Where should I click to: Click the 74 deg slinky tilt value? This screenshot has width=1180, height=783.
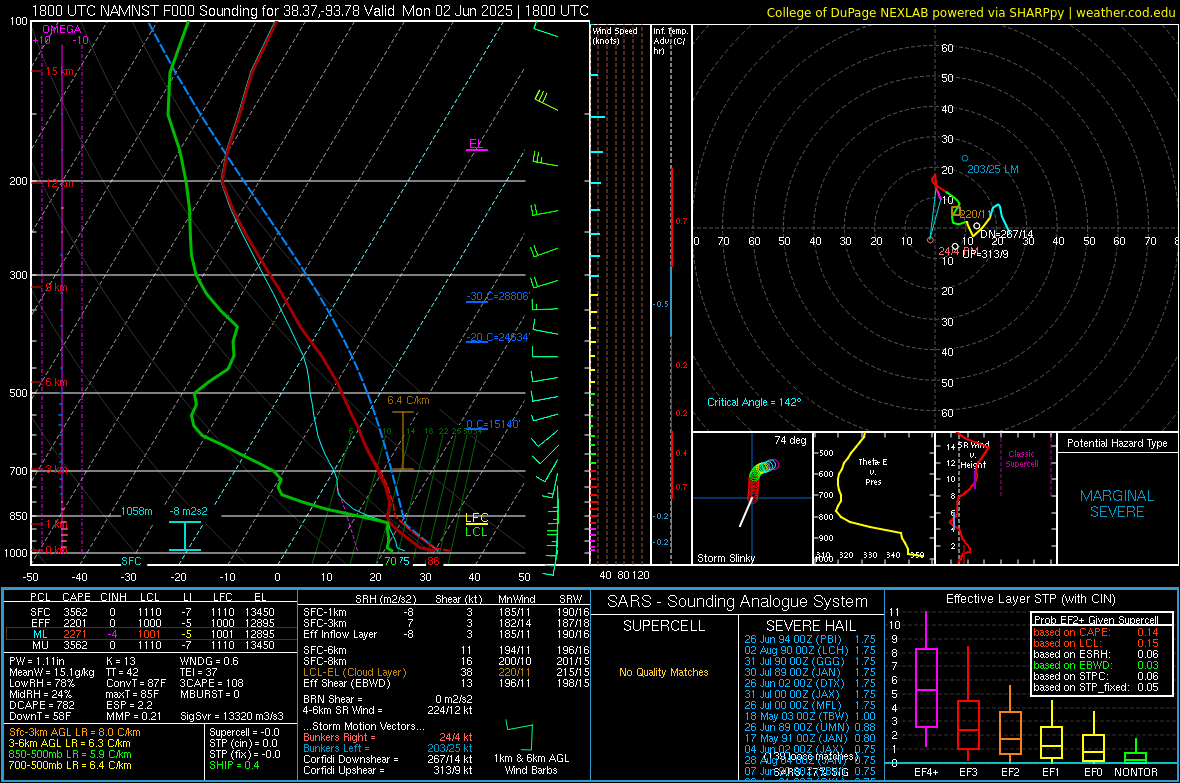(790, 440)
